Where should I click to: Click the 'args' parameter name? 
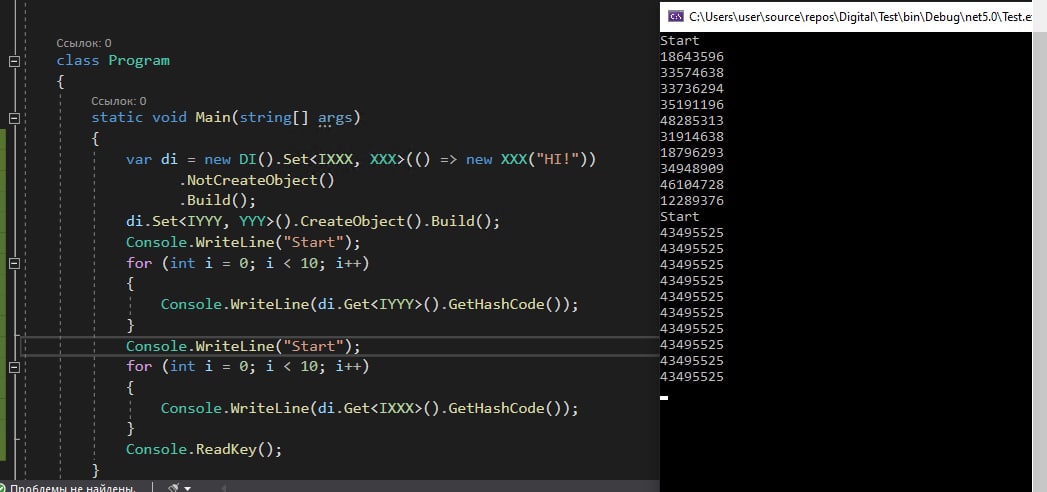335,118
